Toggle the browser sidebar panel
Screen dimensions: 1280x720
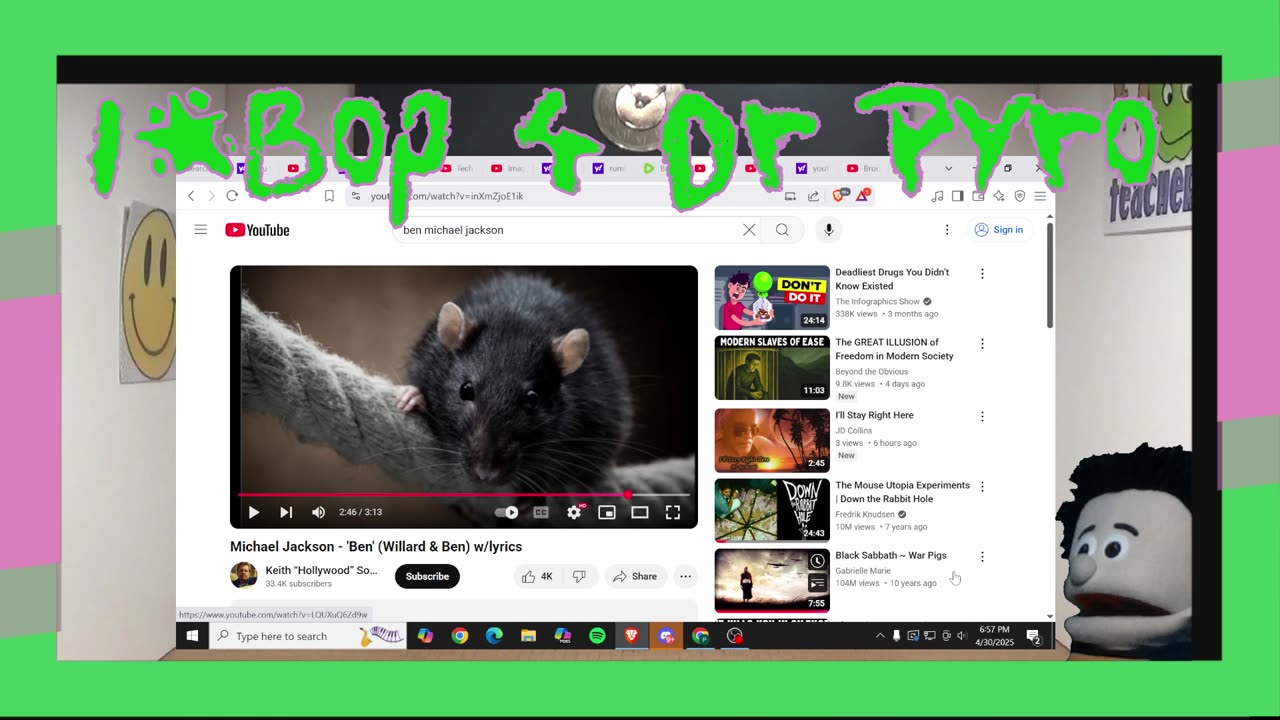(x=957, y=196)
